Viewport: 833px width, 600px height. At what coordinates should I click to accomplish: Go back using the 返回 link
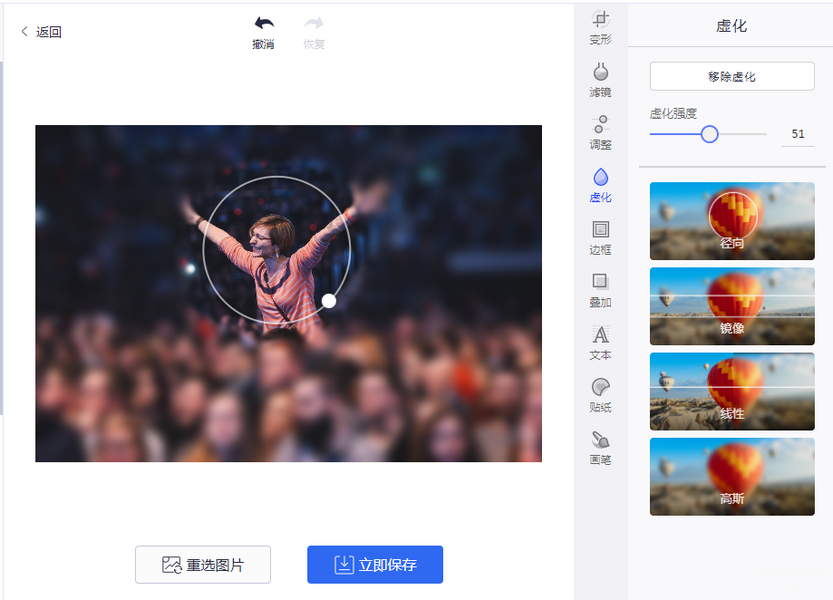click(x=41, y=32)
